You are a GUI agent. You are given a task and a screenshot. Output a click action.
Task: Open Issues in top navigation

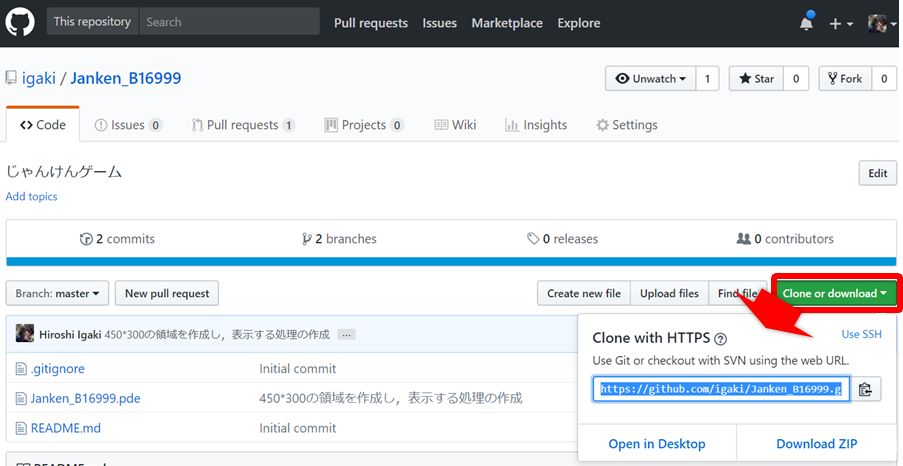pyautogui.click(x=439, y=23)
